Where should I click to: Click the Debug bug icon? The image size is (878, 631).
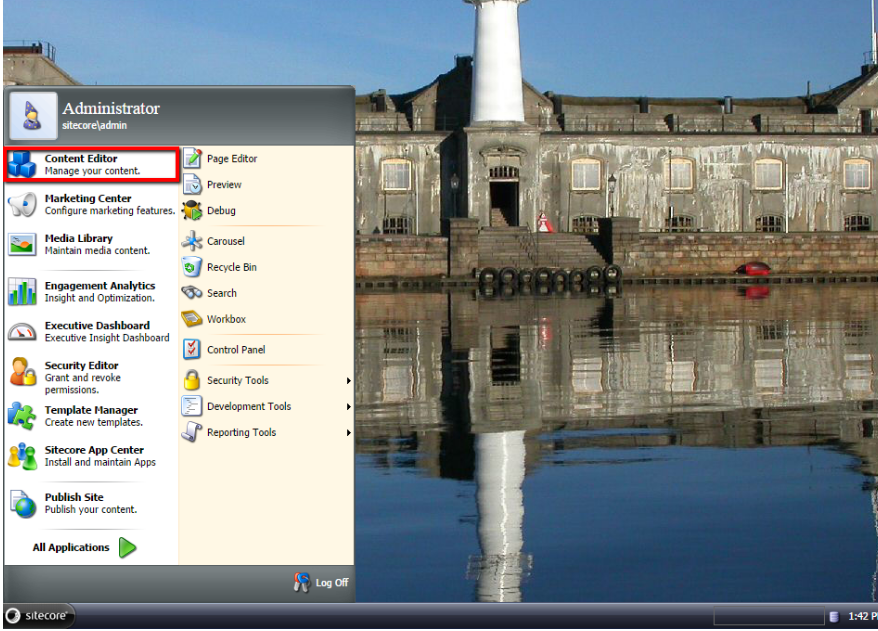pyautogui.click(x=192, y=211)
